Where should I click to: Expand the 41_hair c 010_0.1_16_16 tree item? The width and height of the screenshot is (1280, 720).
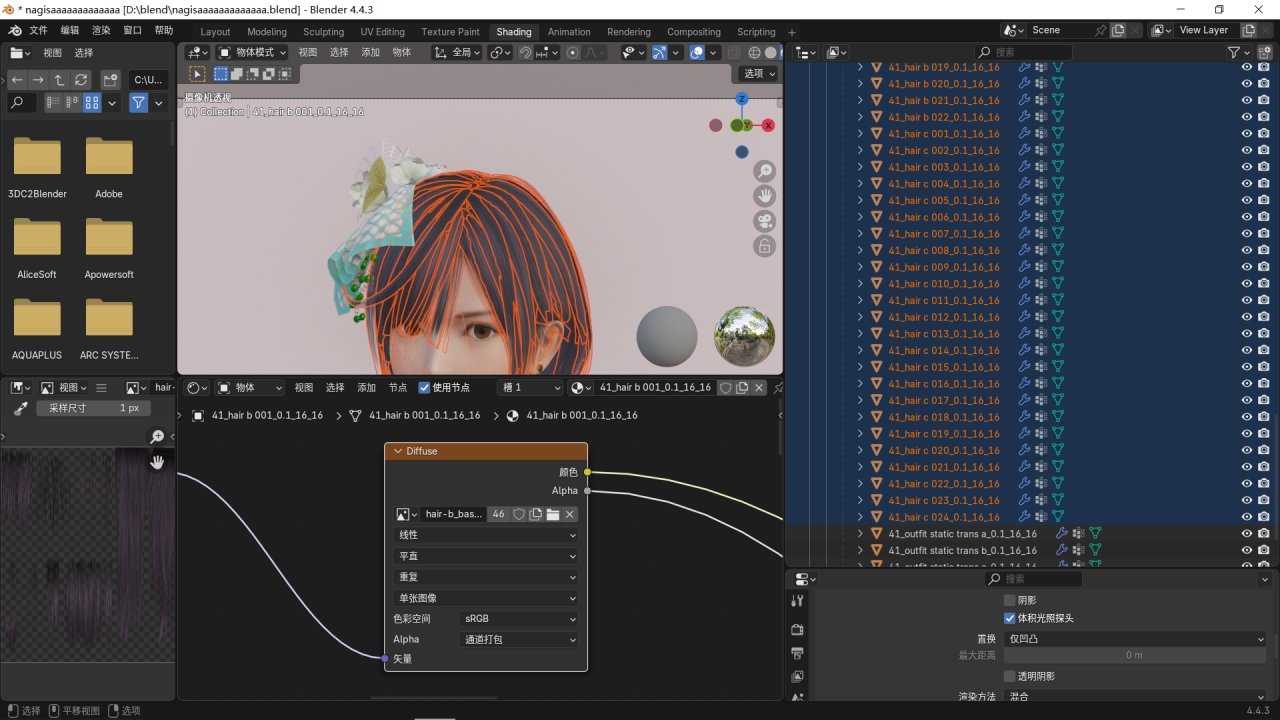[x=860, y=284]
